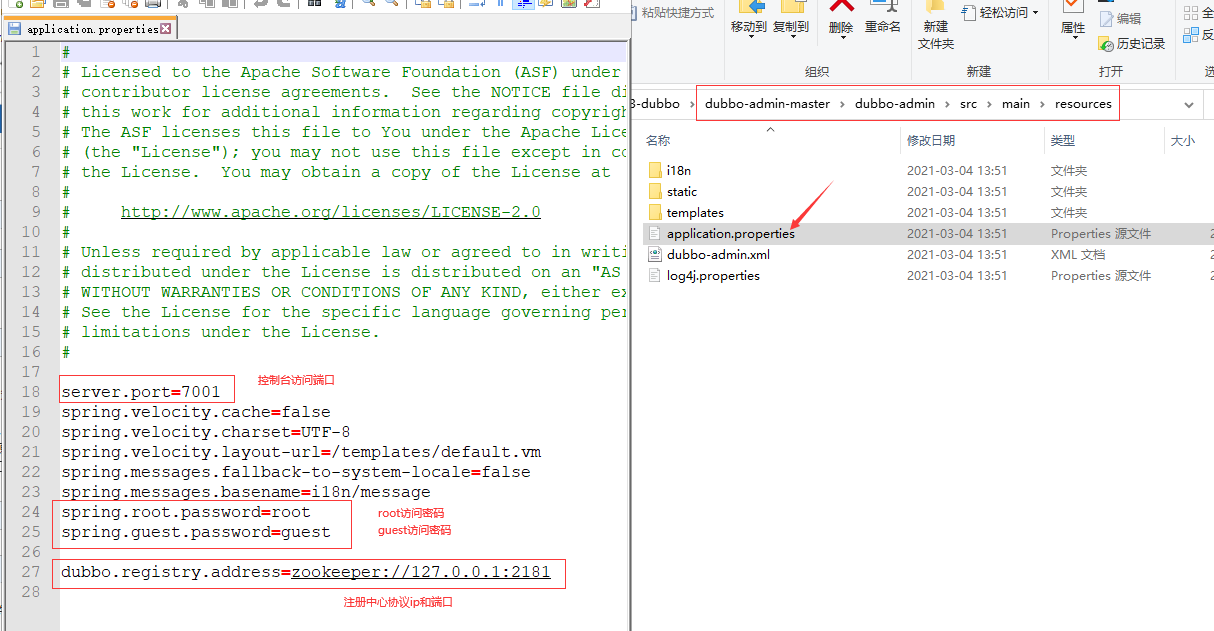The width and height of the screenshot is (1214, 631).
Task: Click 粘贴快捷方式 paste shortcut
Action: tap(670, 13)
